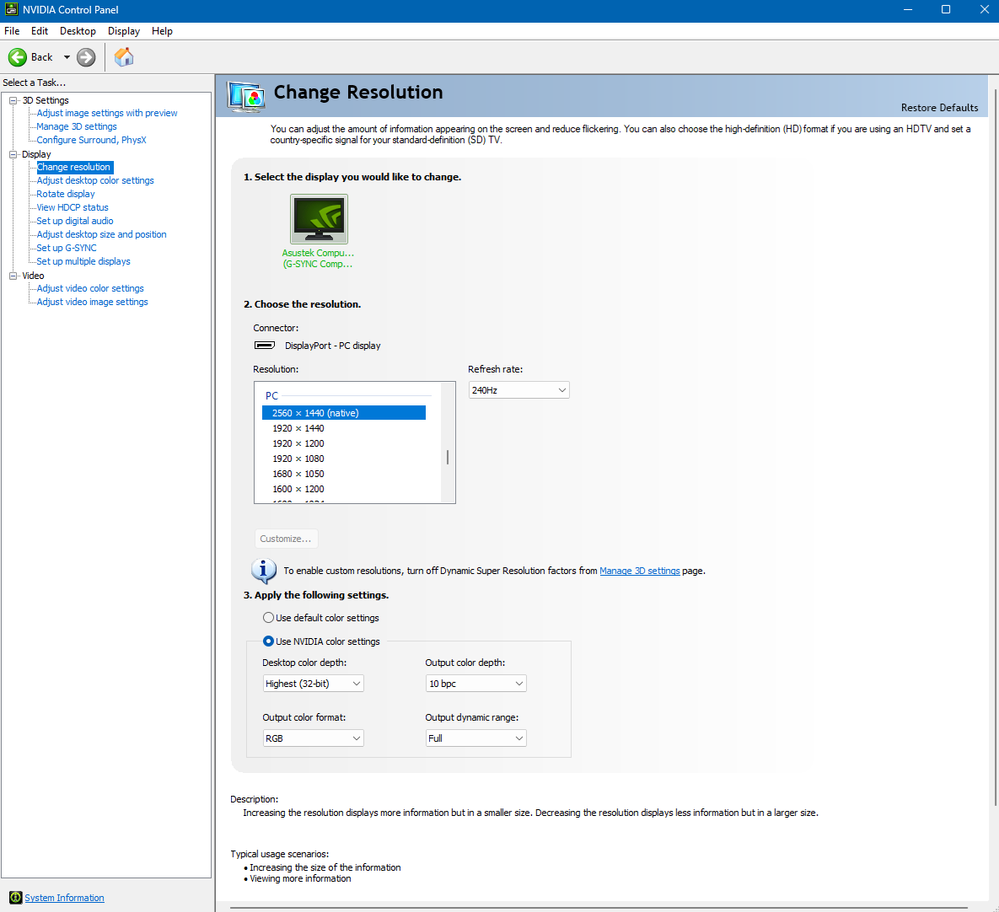Click the blue information icon
This screenshot has width=999, height=912.
pyautogui.click(x=264, y=570)
